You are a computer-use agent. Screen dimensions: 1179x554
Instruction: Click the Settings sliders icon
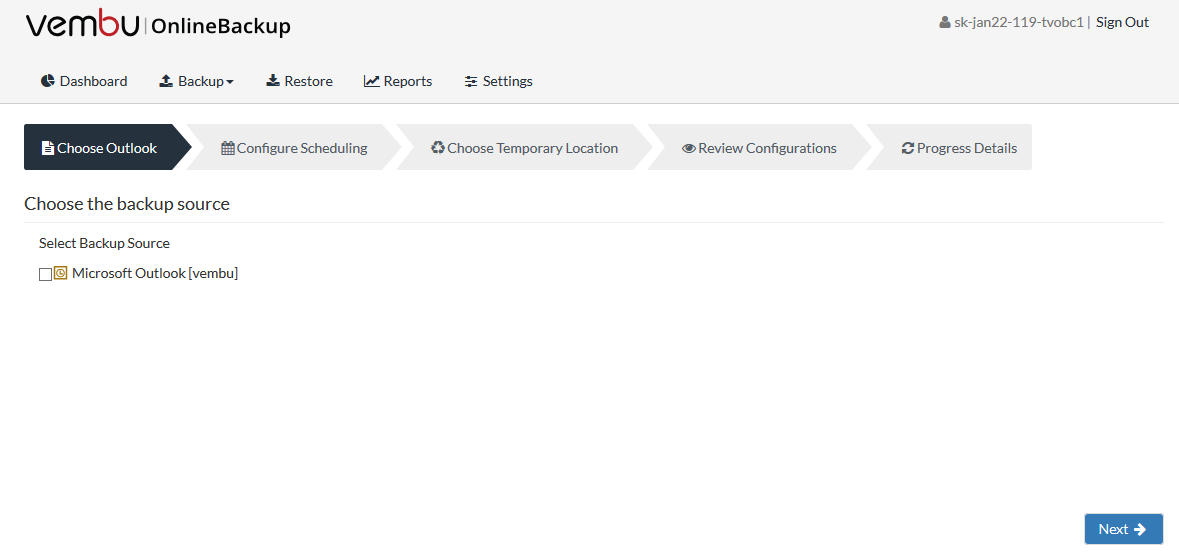pos(471,81)
